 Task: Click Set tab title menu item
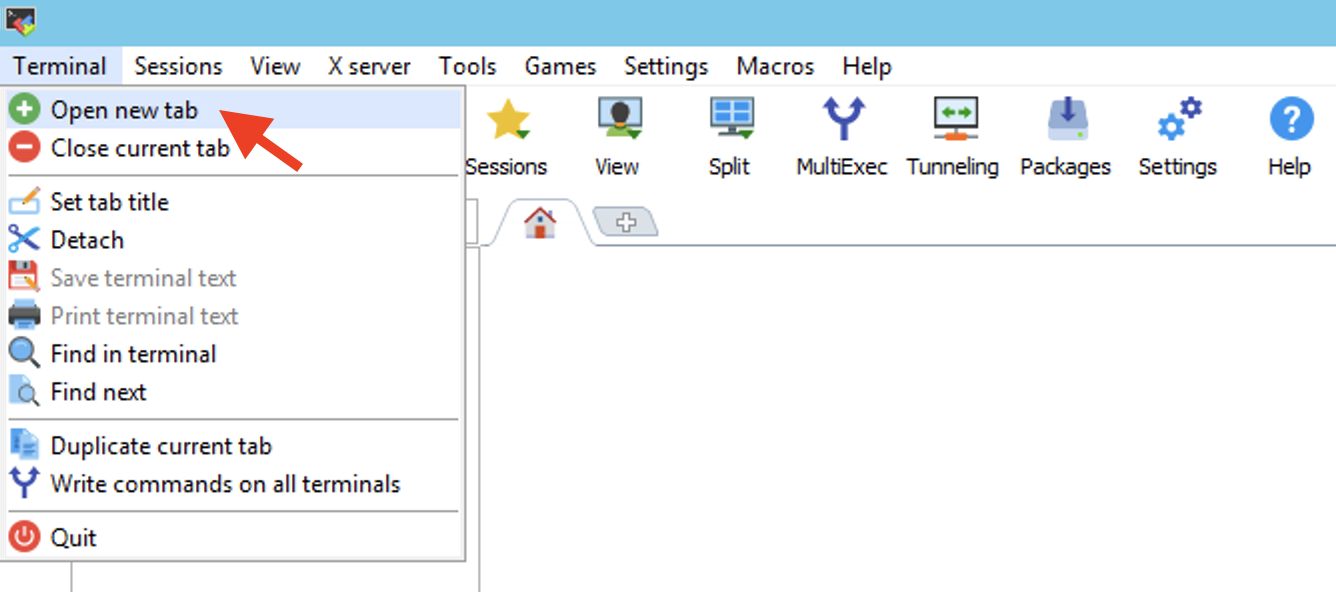click(x=109, y=202)
